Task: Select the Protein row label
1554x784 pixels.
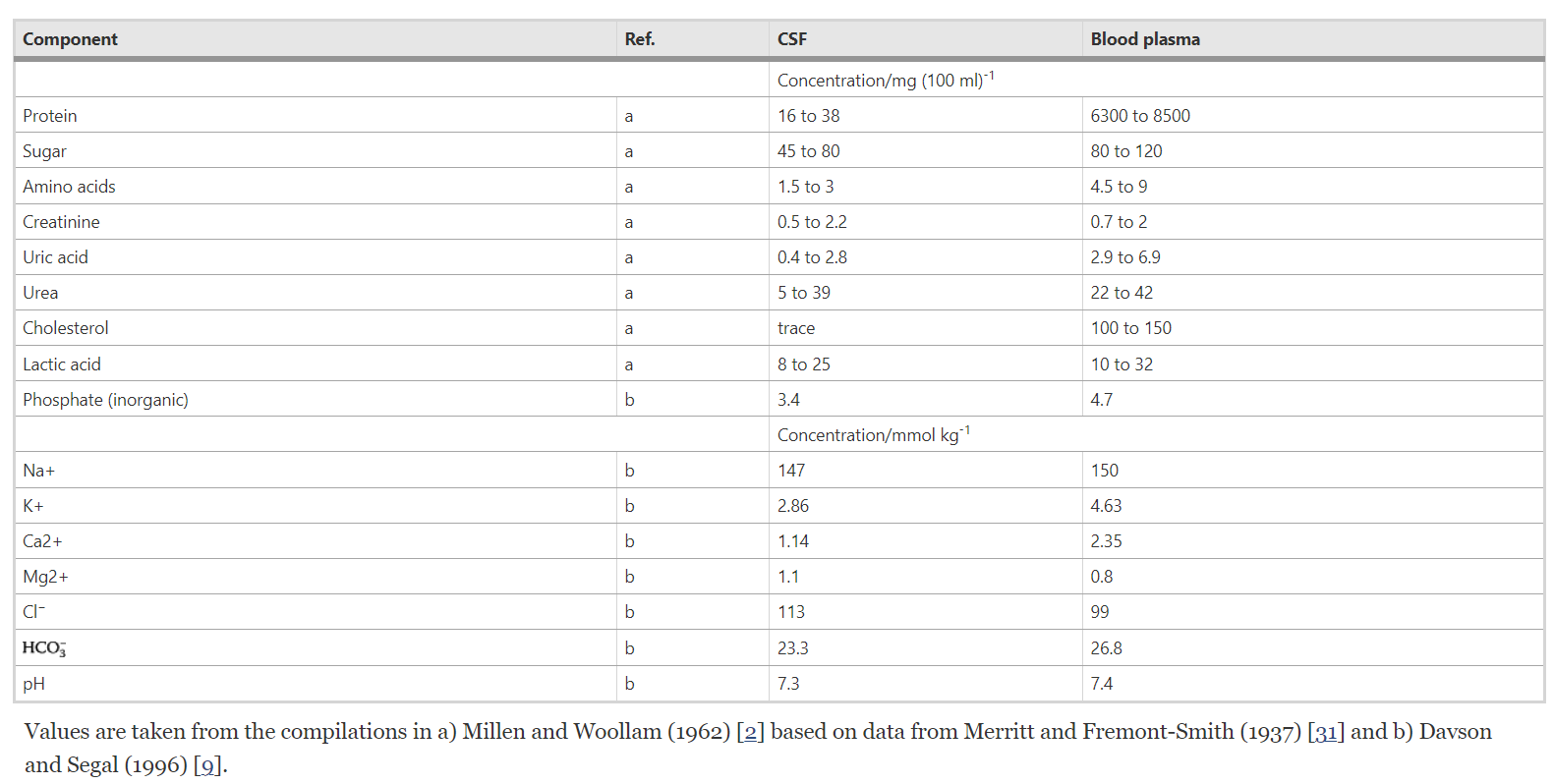Action: 50,116
